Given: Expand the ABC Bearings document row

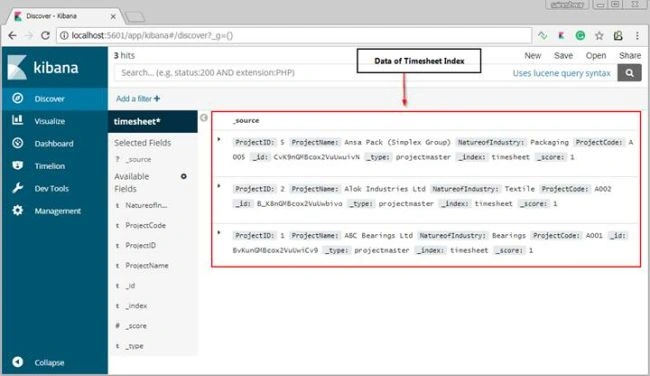Looking at the screenshot, I should coord(219,233).
